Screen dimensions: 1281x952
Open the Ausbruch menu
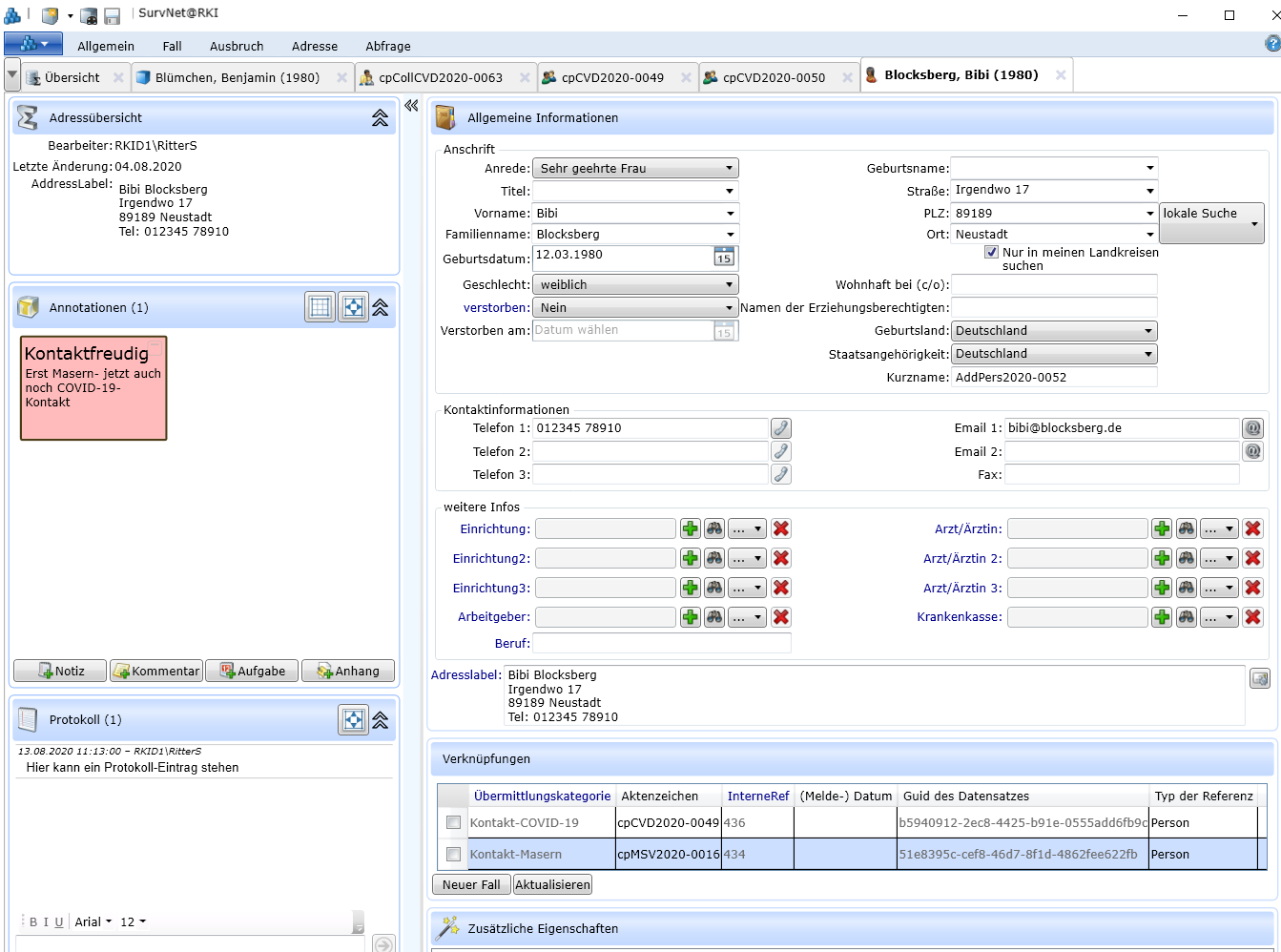coord(237,46)
